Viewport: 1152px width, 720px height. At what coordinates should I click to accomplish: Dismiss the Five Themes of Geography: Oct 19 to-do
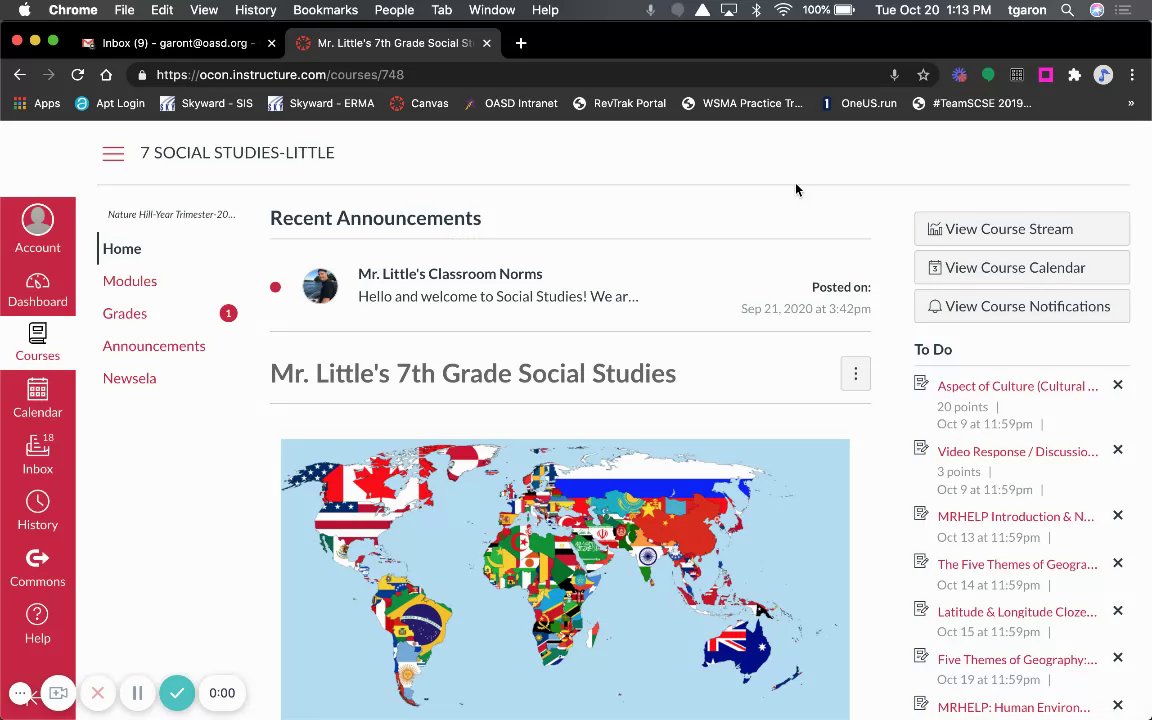1117,658
